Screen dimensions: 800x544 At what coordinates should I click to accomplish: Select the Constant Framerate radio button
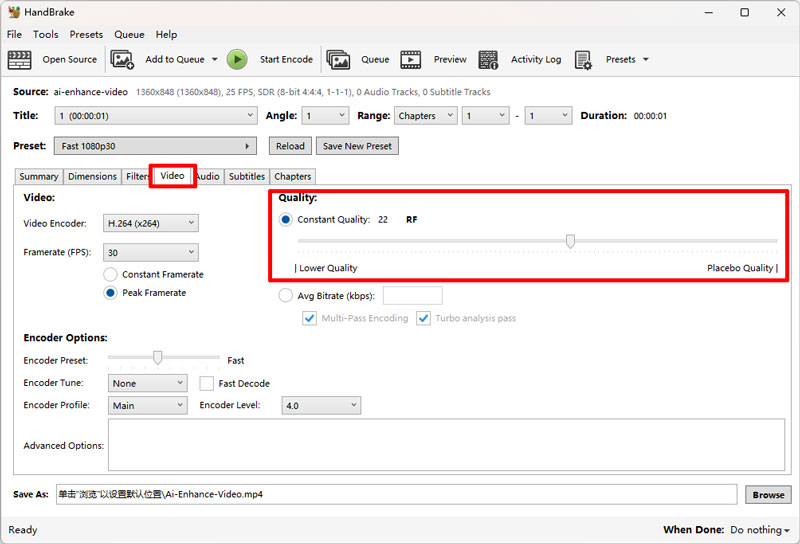(110, 275)
